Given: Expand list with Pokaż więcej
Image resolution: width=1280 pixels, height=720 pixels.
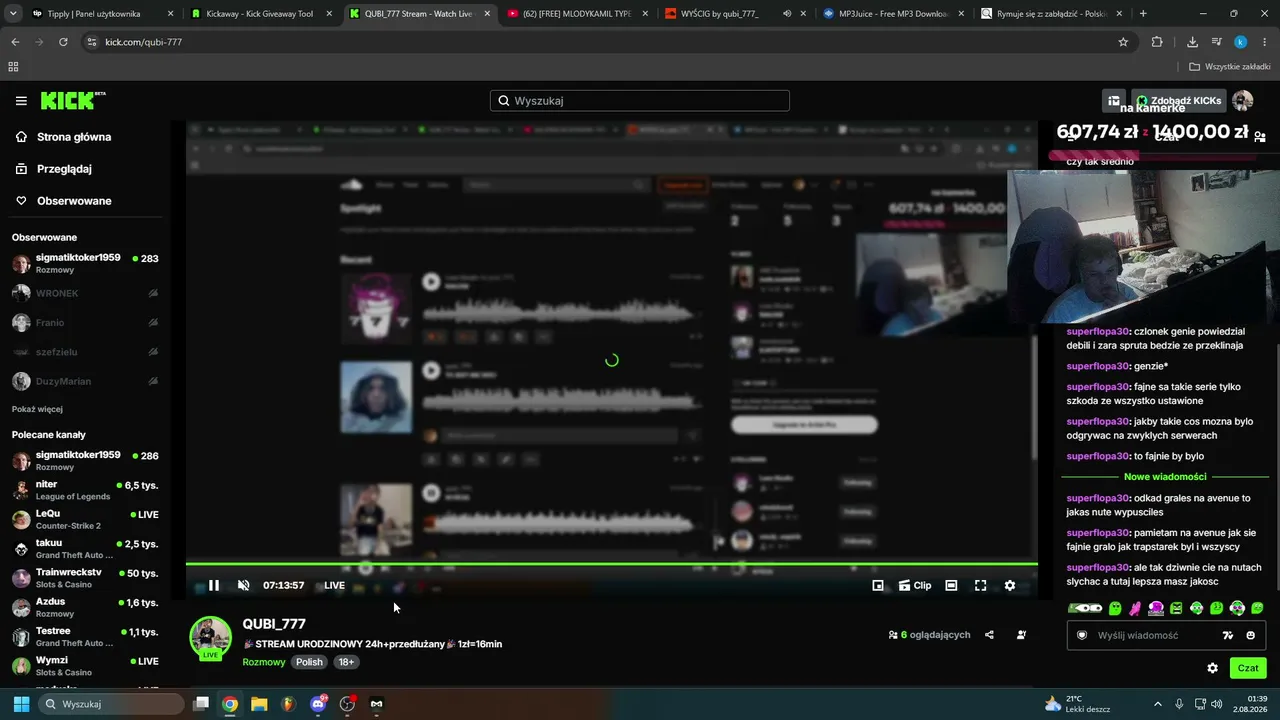Looking at the screenshot, I should pos(37,409).
